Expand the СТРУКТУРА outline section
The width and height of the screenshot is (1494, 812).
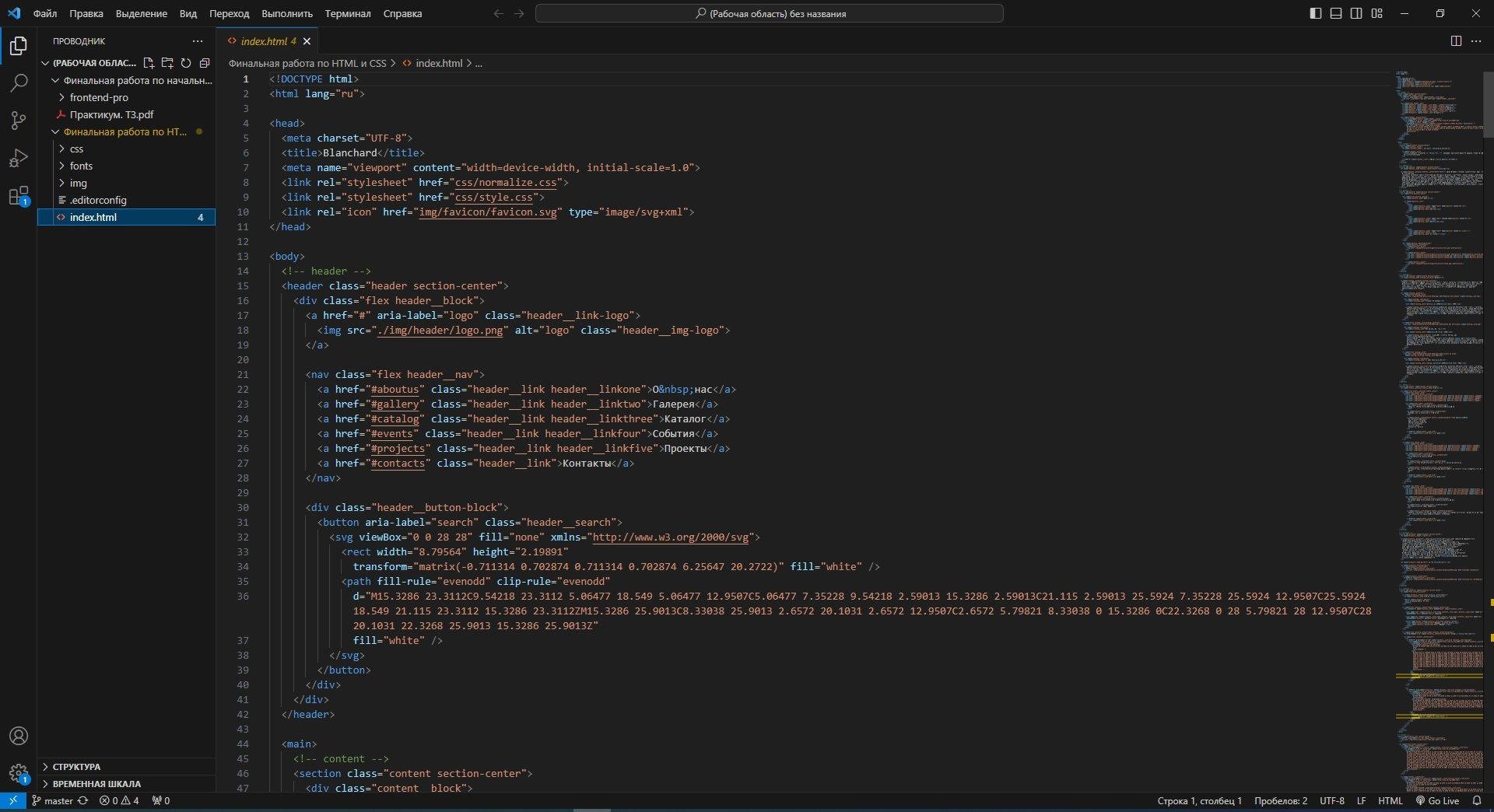pyautogui.click(x=126, y=766)
